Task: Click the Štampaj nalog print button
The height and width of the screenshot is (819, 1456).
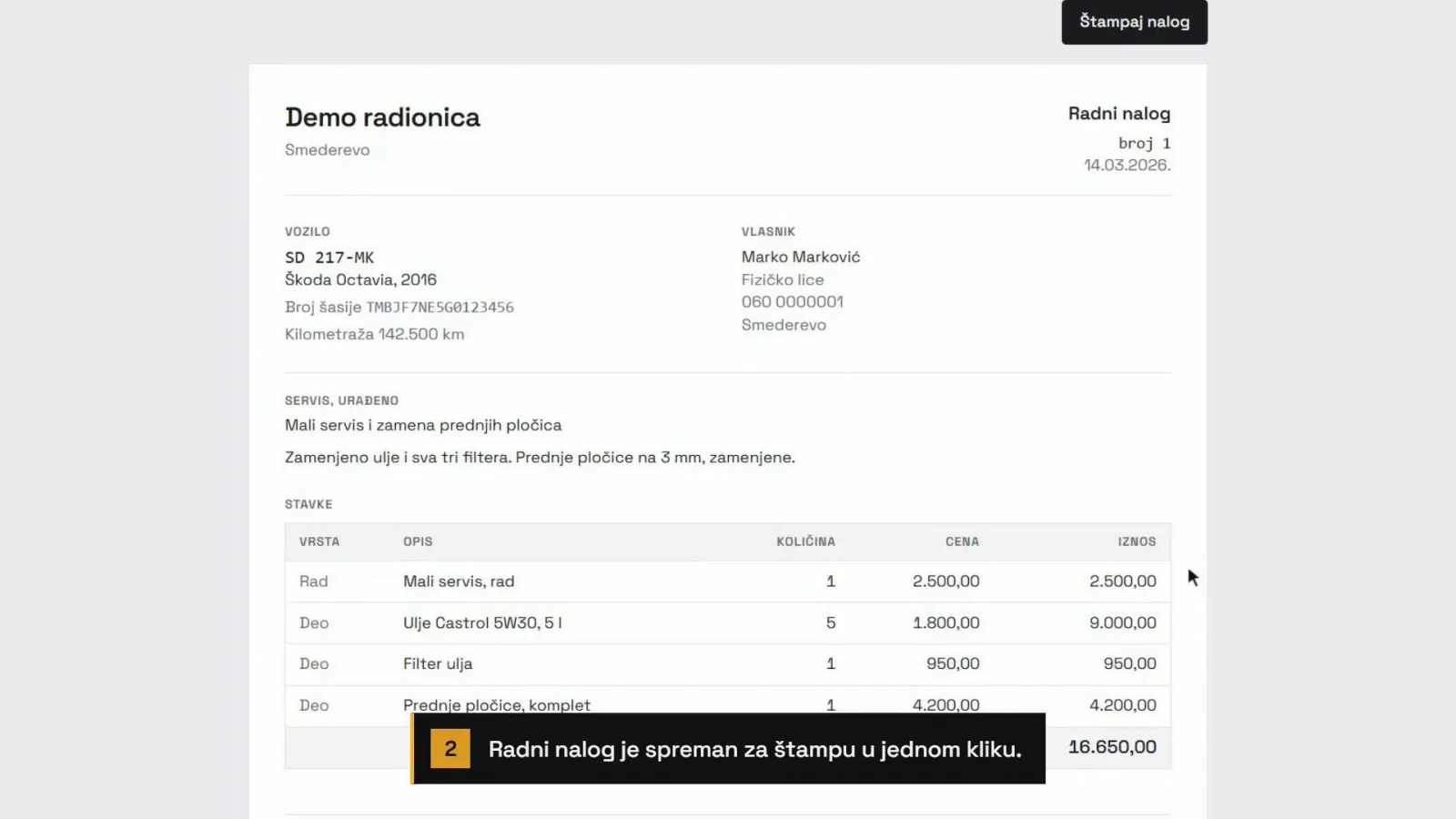Action: click(1134, 22)
